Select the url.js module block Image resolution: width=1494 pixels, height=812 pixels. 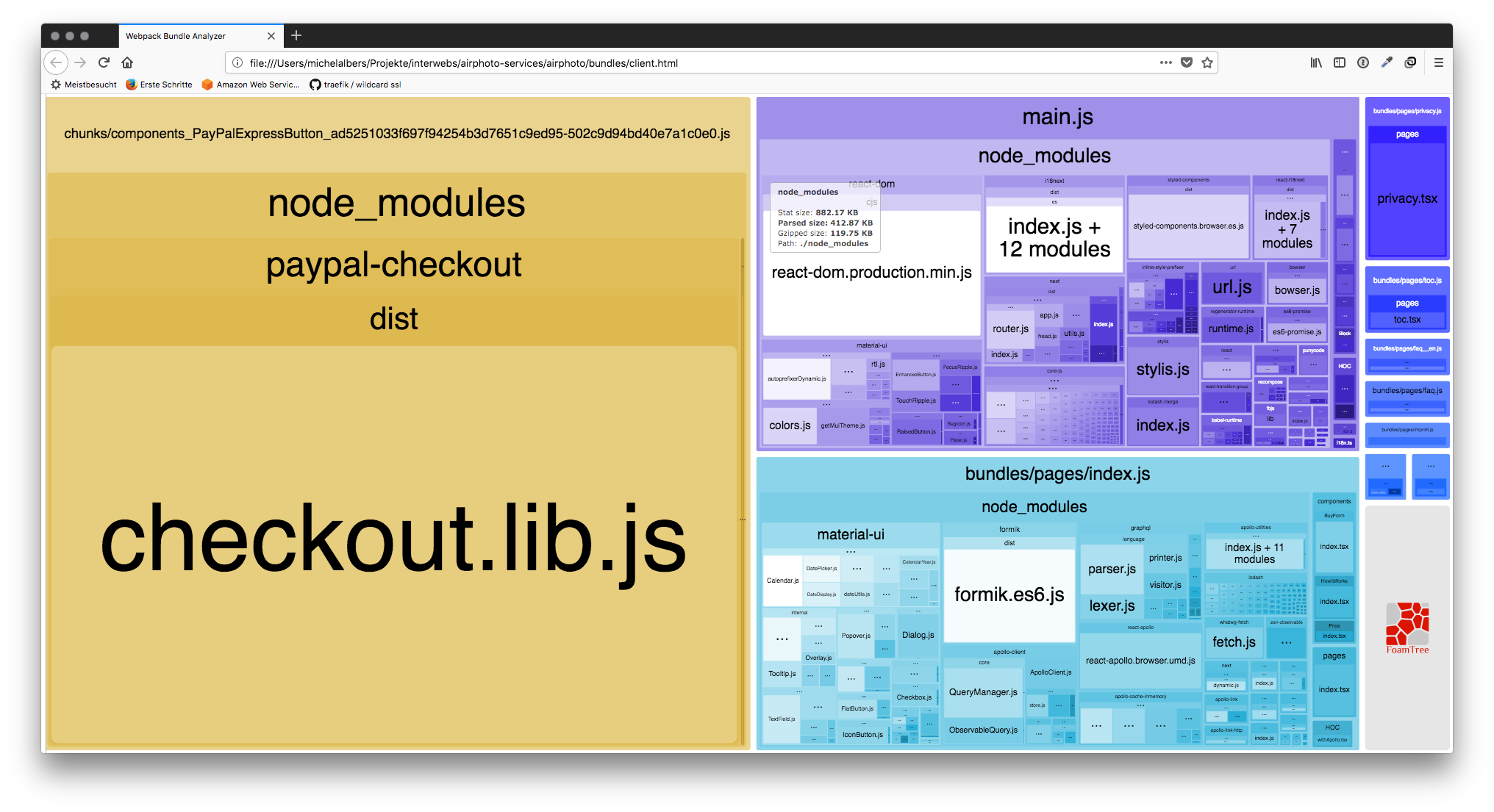[x=1232, y=287]
